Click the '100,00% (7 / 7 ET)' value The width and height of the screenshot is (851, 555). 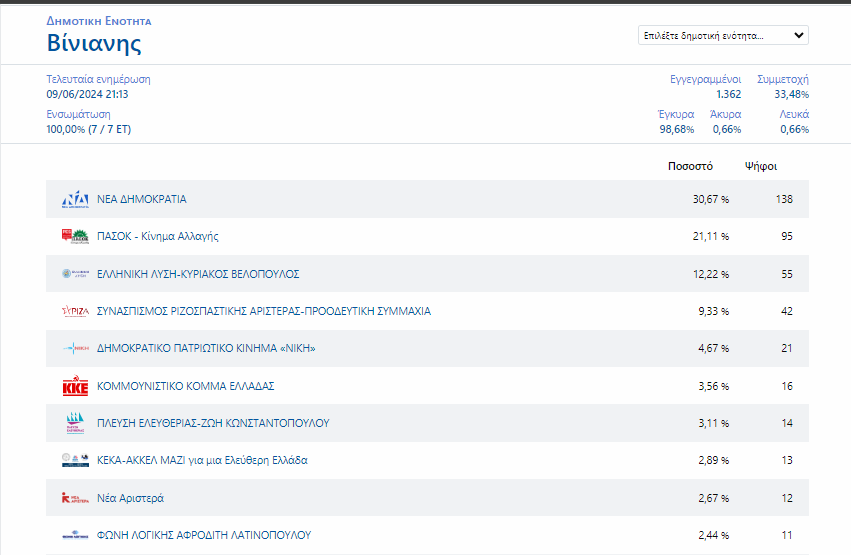pos(88,129)
